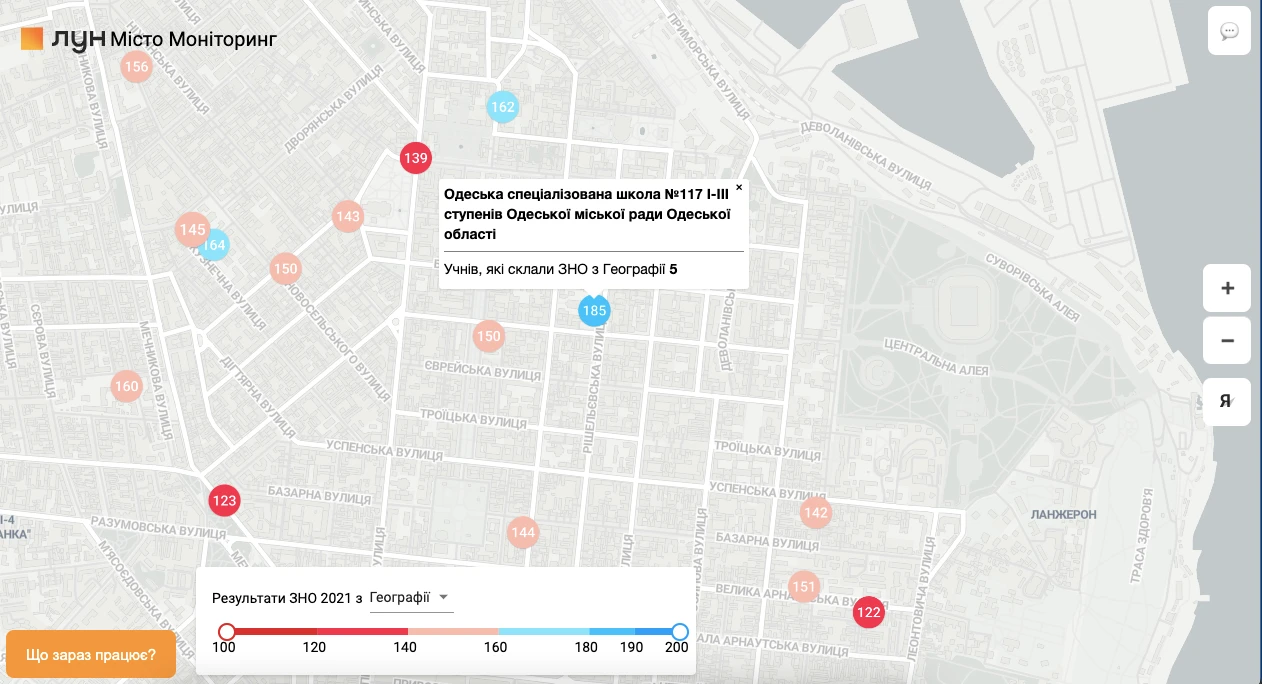Click the pink marker labeled 156
Viewport: 1262px width, 684px height.
click(136, 68)
